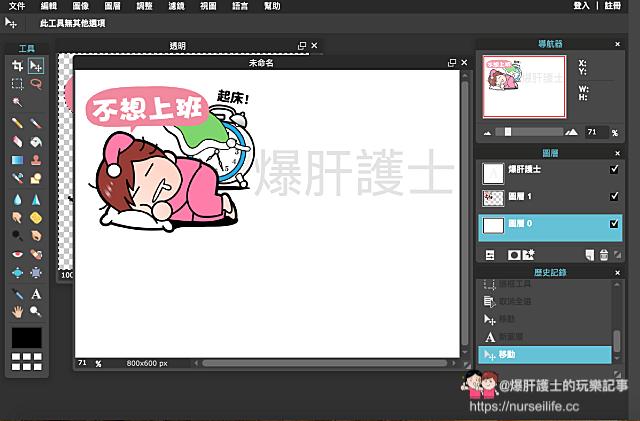This screenshot has height=421, width=640.
Task: Click the black foreground color swatch
Action: tap(27, 337)
